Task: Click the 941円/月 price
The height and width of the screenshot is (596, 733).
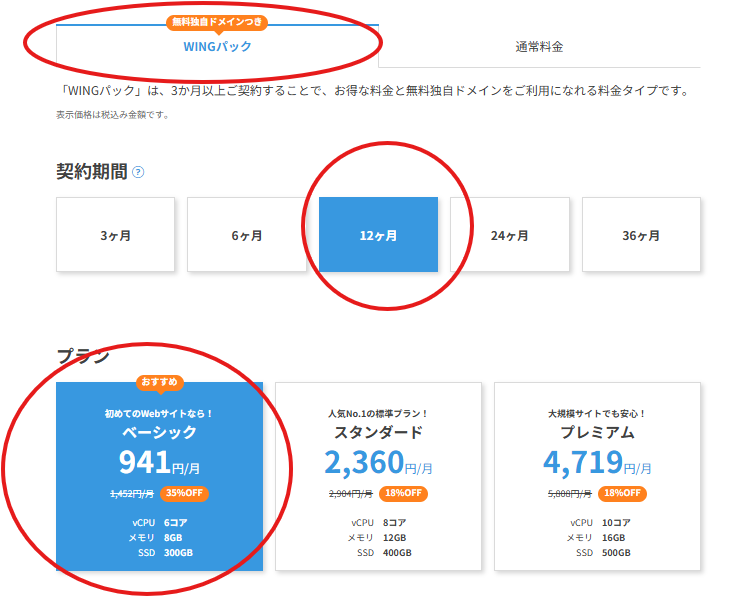Action: point(159,462)
